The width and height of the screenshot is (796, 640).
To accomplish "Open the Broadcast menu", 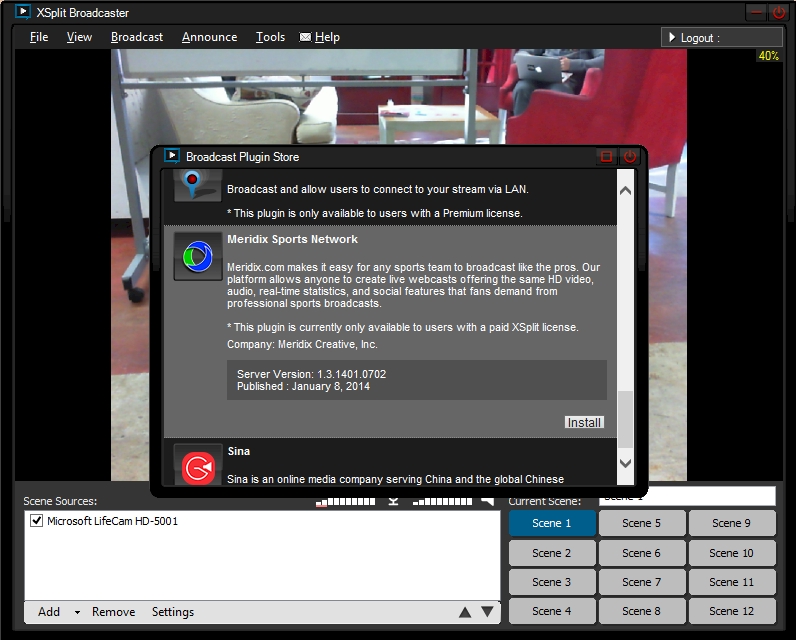I will pyautogui.click(x=137, y=37).
